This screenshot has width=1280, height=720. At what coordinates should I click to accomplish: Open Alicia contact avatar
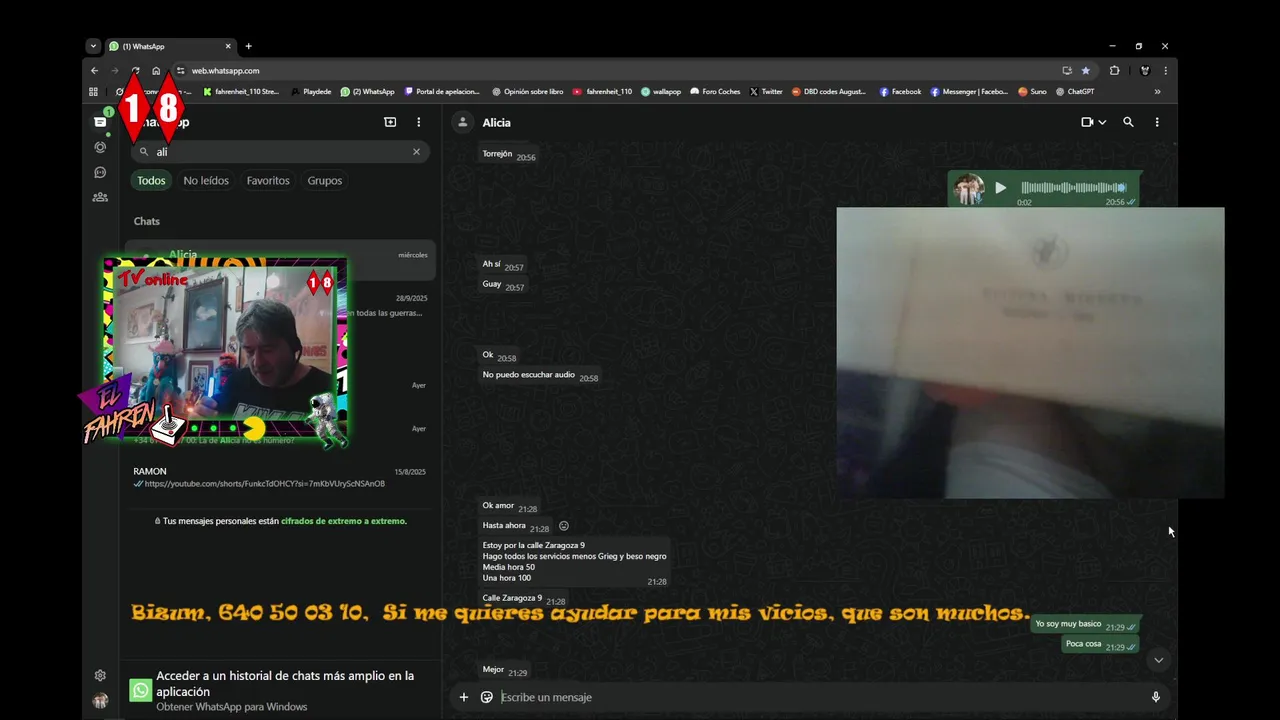(462, 122)
